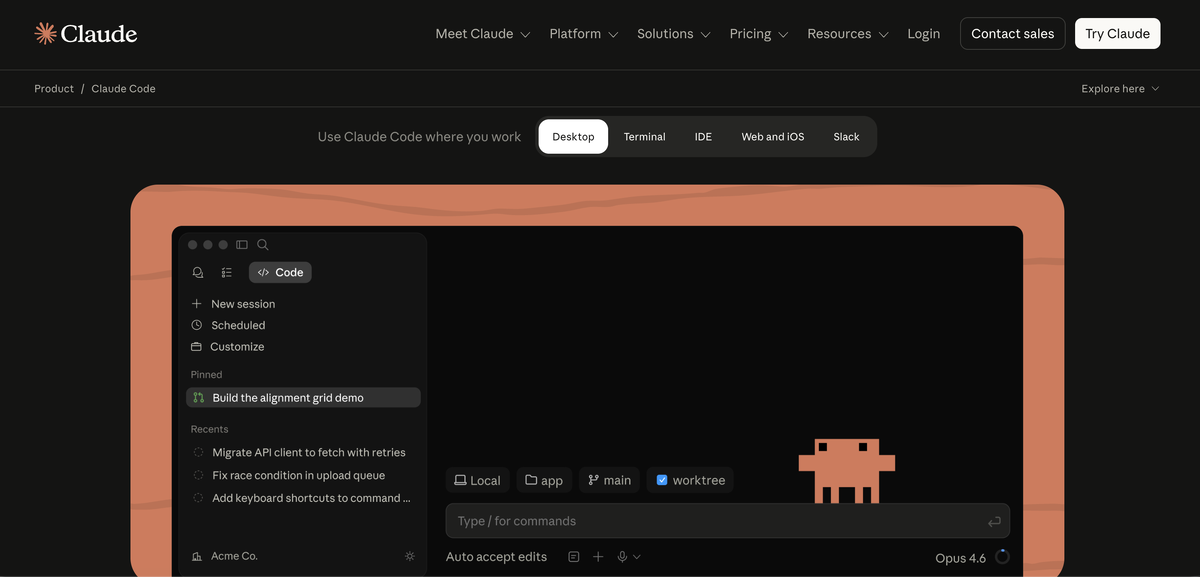Select the Desktop tab

click(573, 137)
